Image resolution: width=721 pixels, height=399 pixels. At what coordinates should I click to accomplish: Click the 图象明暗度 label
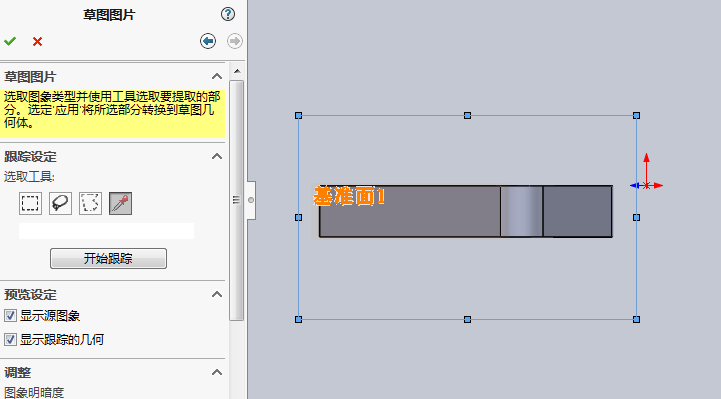coord(34,393)
